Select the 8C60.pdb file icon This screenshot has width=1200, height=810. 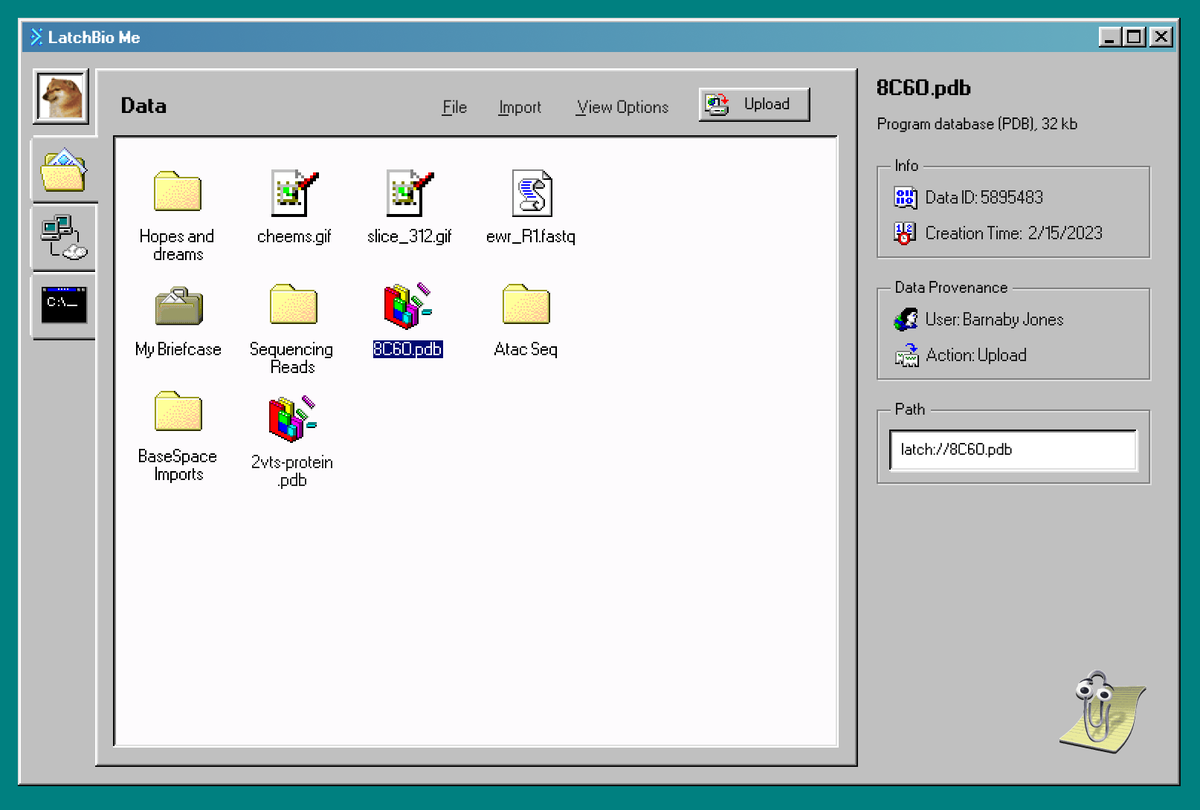(407, 306)
